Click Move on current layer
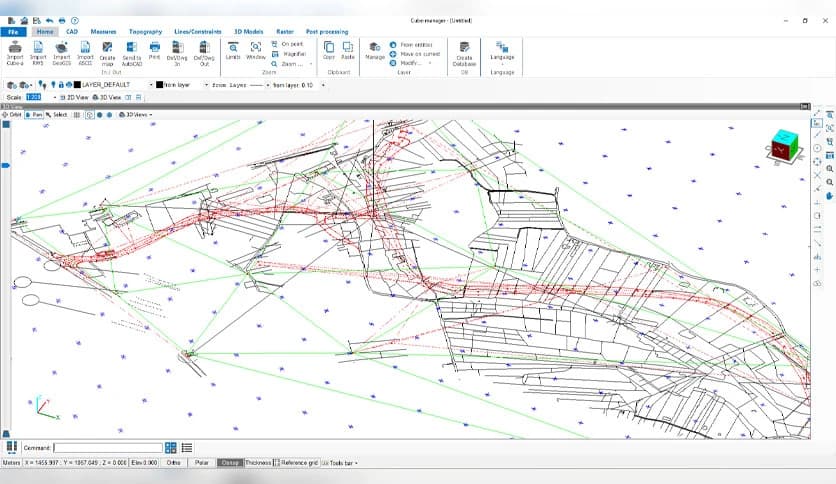Viewport: 836px width, 484px height. click(x=415, y=54)
